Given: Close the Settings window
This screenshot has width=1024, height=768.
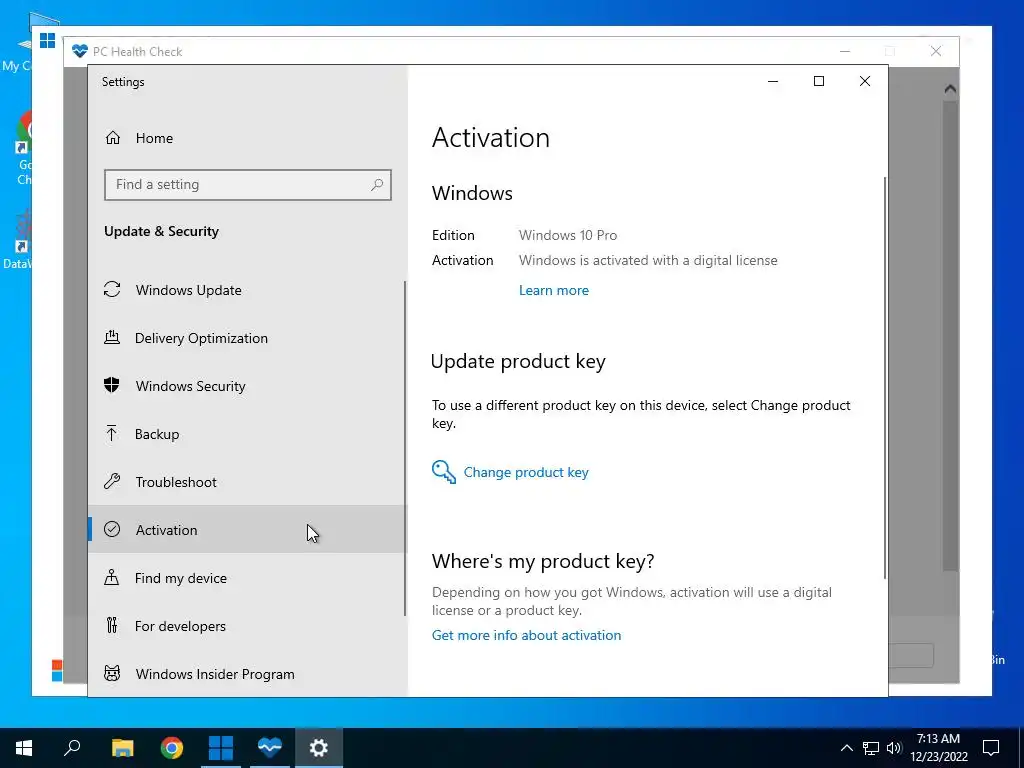Looking at the screenshot, I should [865, 81].
